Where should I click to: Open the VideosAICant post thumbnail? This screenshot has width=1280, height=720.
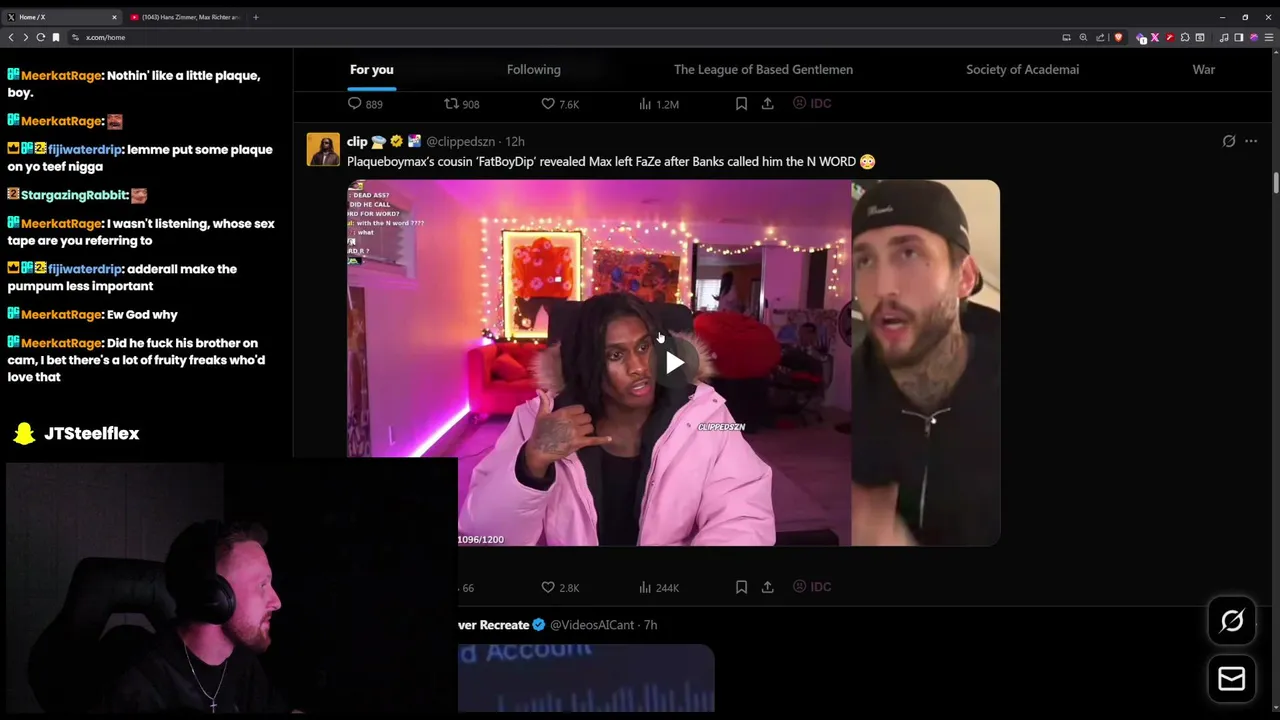(x=586, y=678)
